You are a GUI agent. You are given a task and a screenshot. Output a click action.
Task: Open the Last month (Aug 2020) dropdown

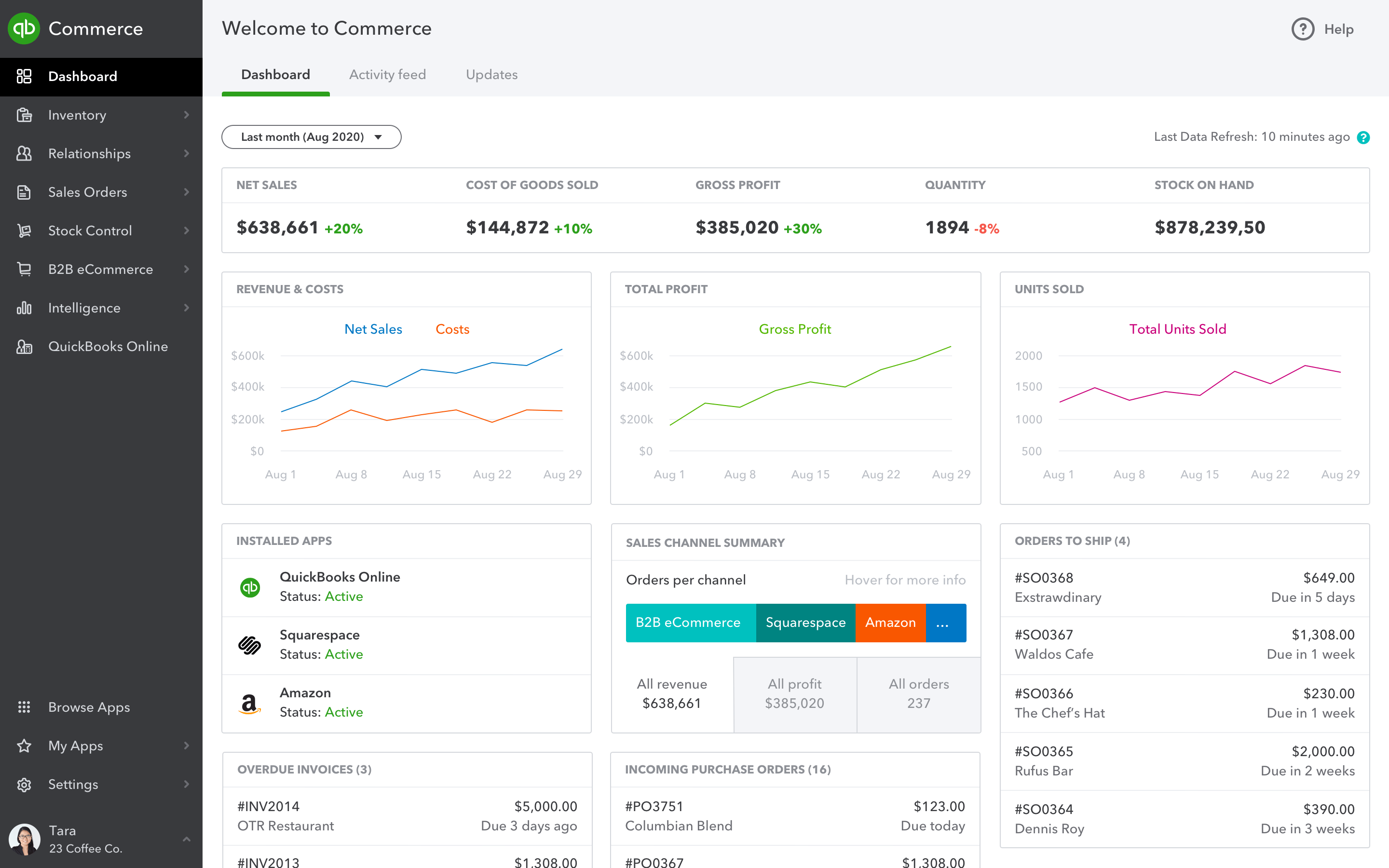(311, 136)
